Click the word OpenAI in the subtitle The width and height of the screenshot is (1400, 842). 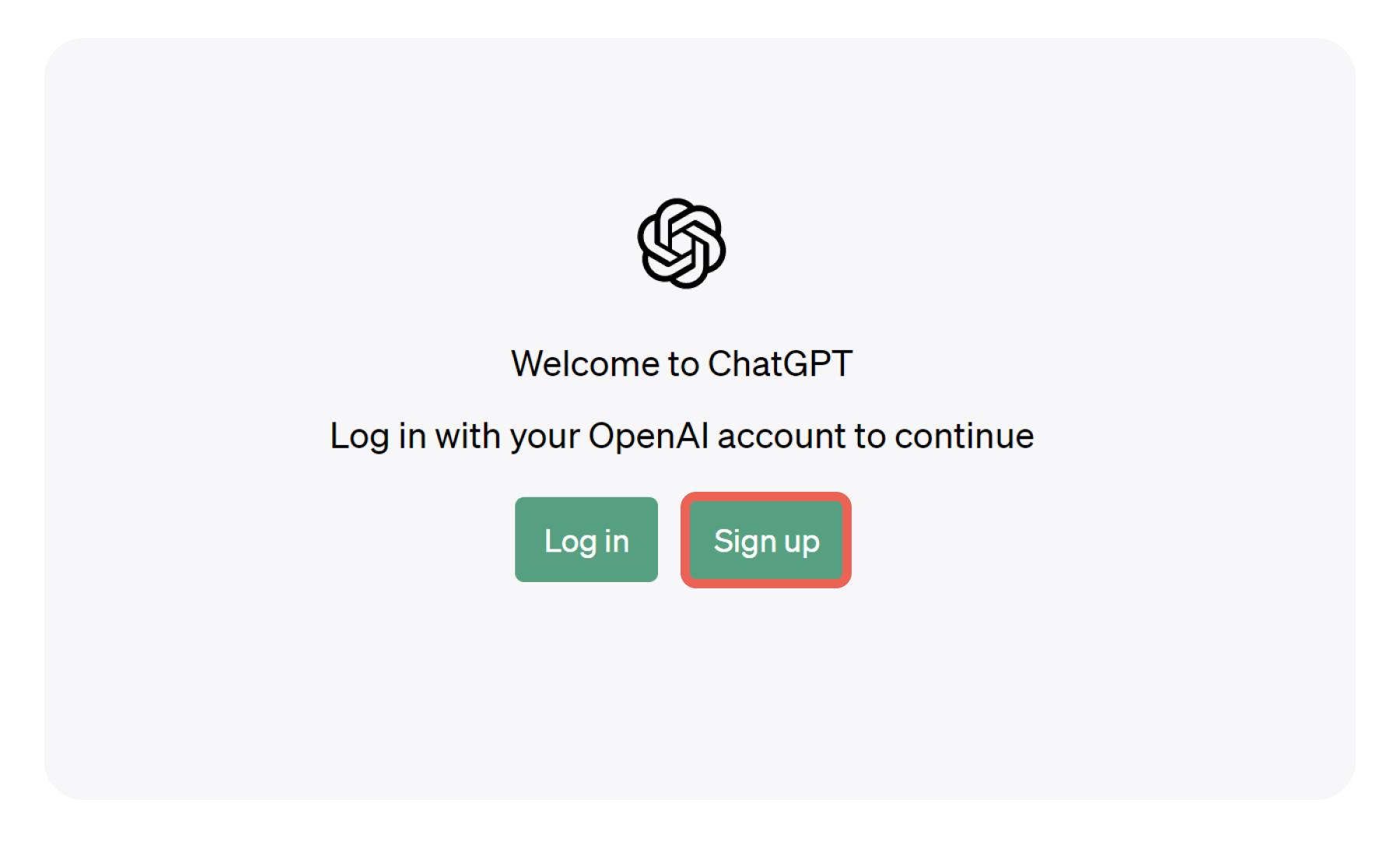click(x=648, y=436)
